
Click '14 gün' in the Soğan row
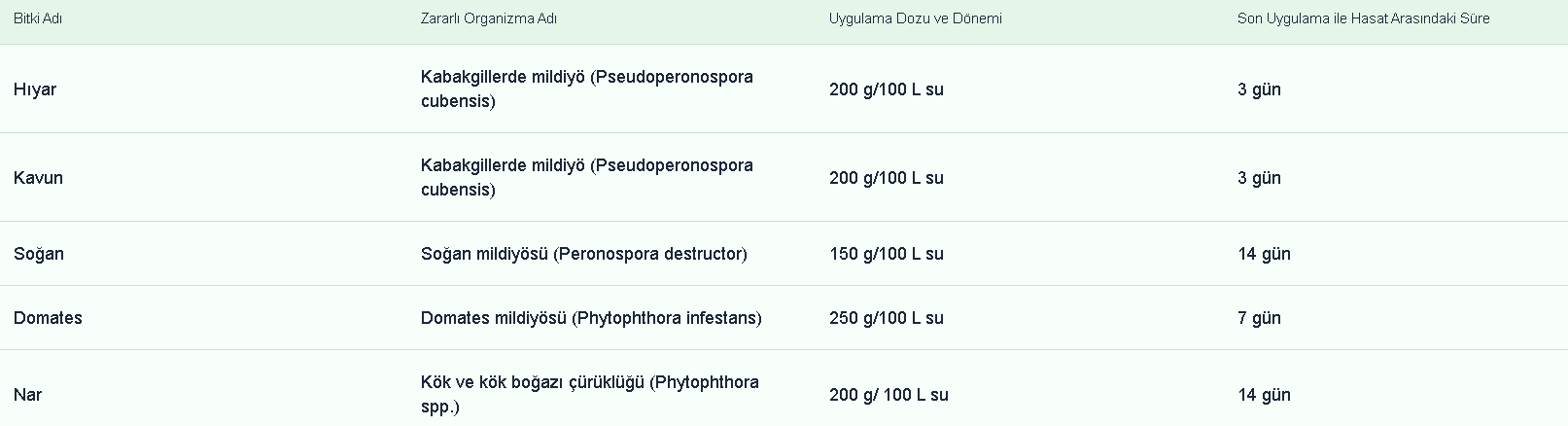coord(1264,254)
